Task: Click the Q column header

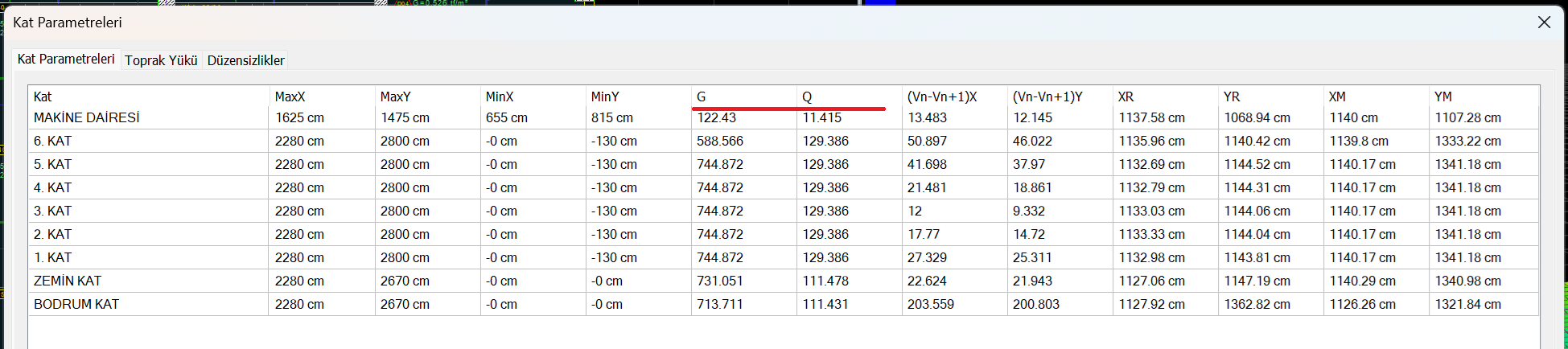Action: pos(807,96)
